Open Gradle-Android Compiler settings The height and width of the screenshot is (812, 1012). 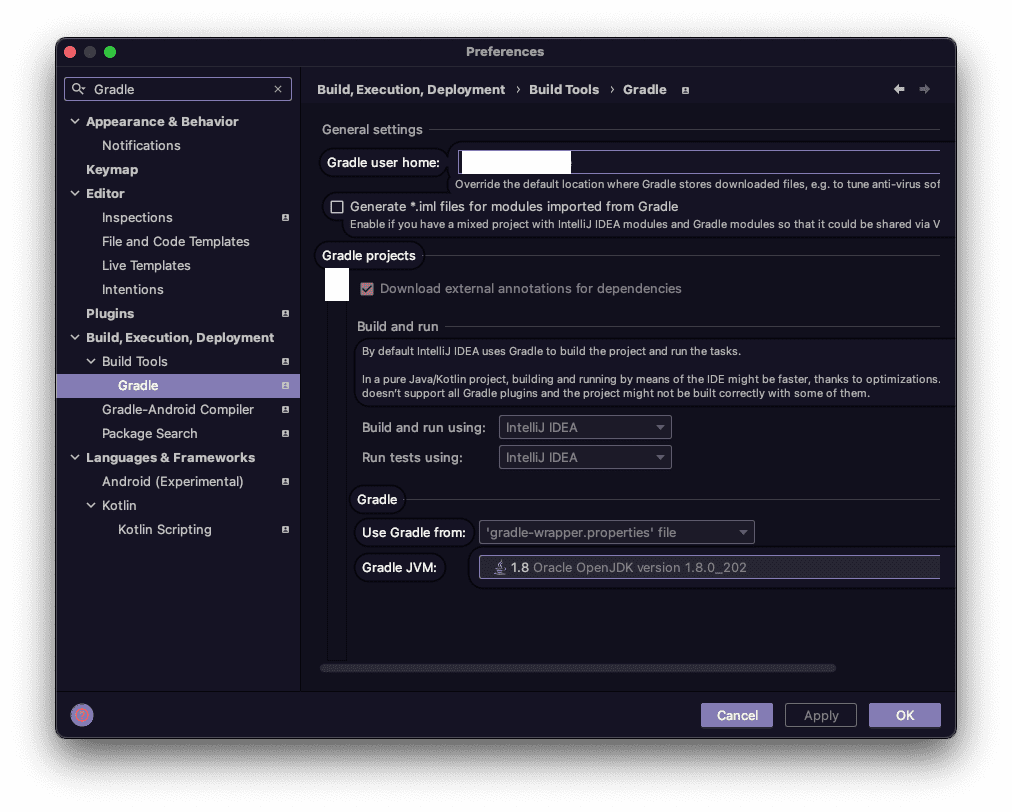click(177, 409)
